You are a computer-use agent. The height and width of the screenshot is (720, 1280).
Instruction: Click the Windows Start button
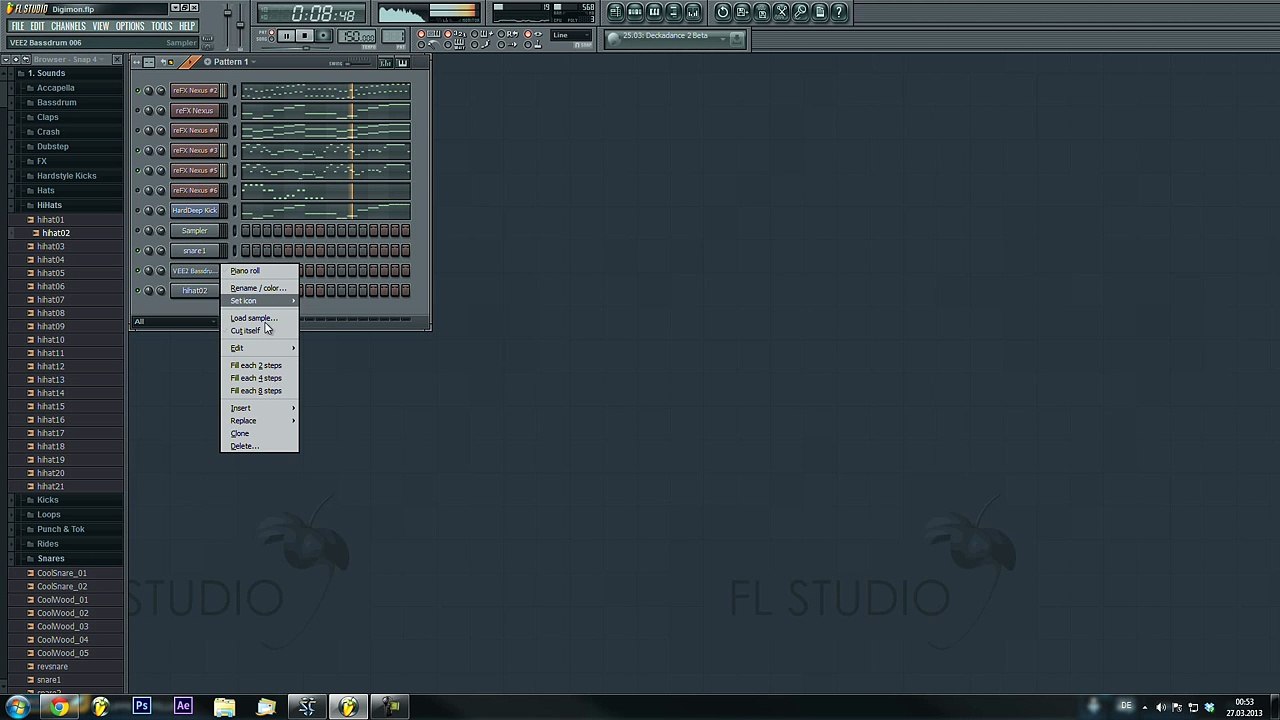click(x=17, y=707)
